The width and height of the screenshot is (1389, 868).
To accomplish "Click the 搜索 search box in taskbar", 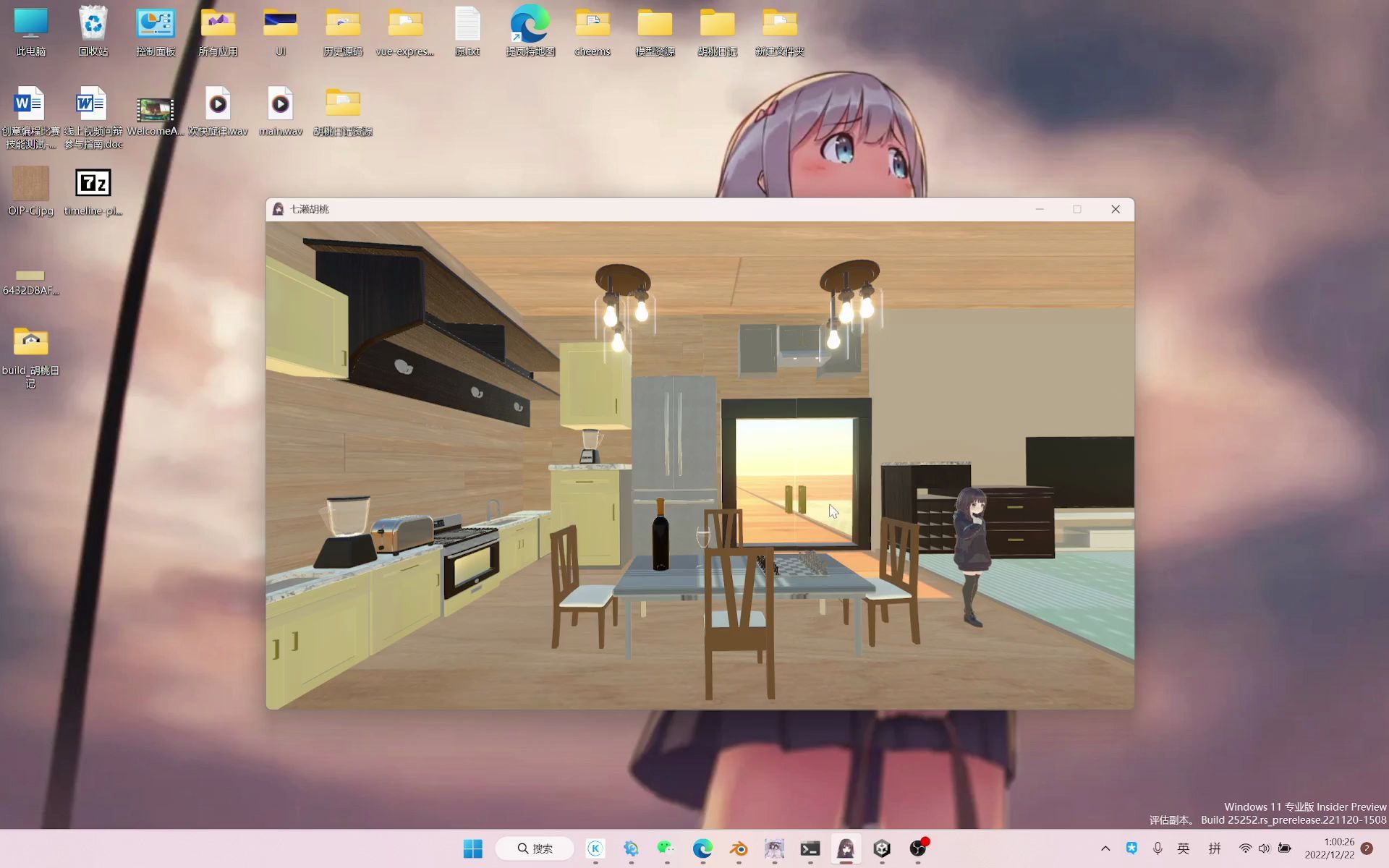I will (535, 848).
